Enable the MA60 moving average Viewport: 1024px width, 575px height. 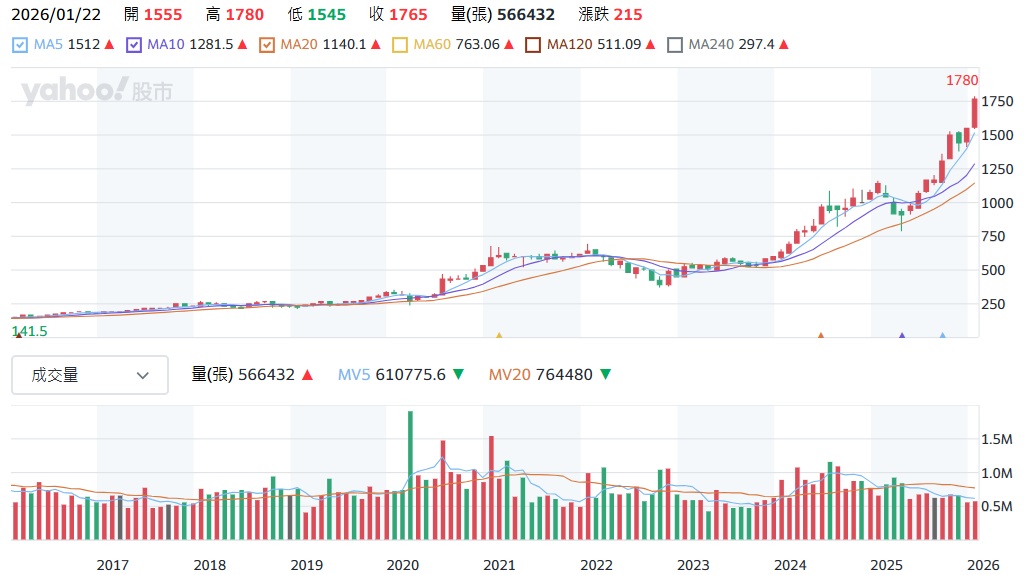point(400,45)
